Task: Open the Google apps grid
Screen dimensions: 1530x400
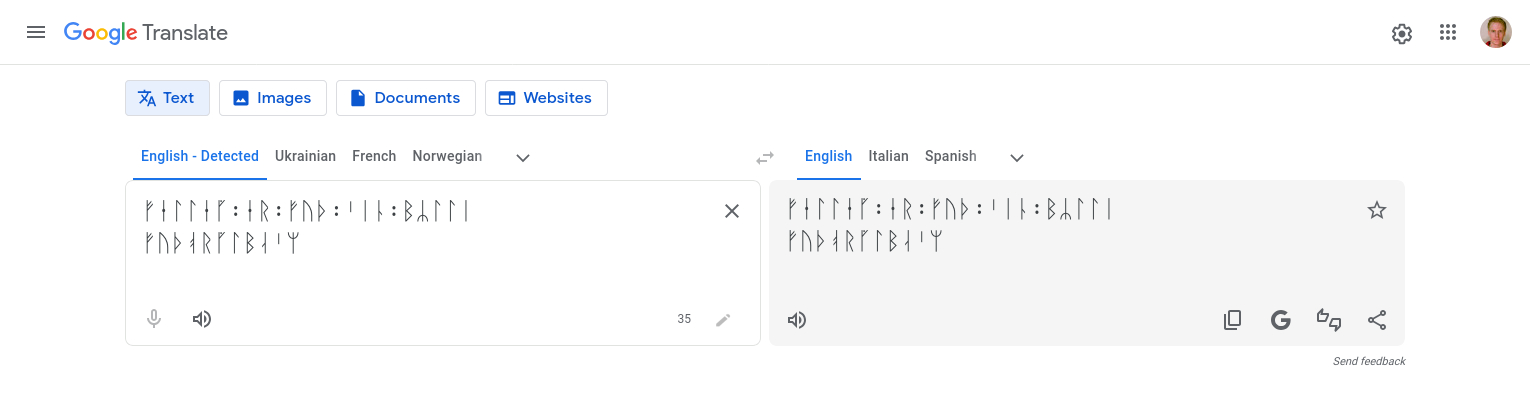Action: point(1447,33)
